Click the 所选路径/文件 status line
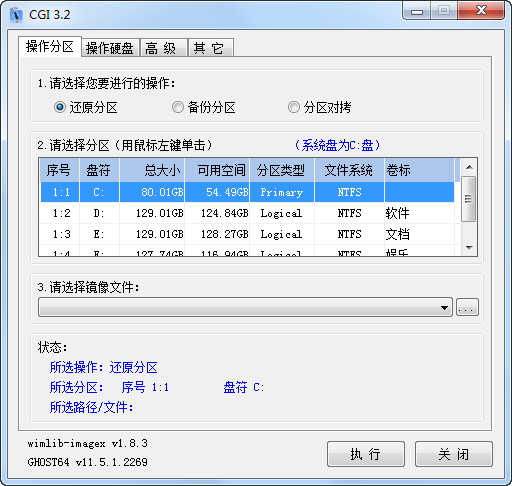512x486 pixels. tap(91, 407)
